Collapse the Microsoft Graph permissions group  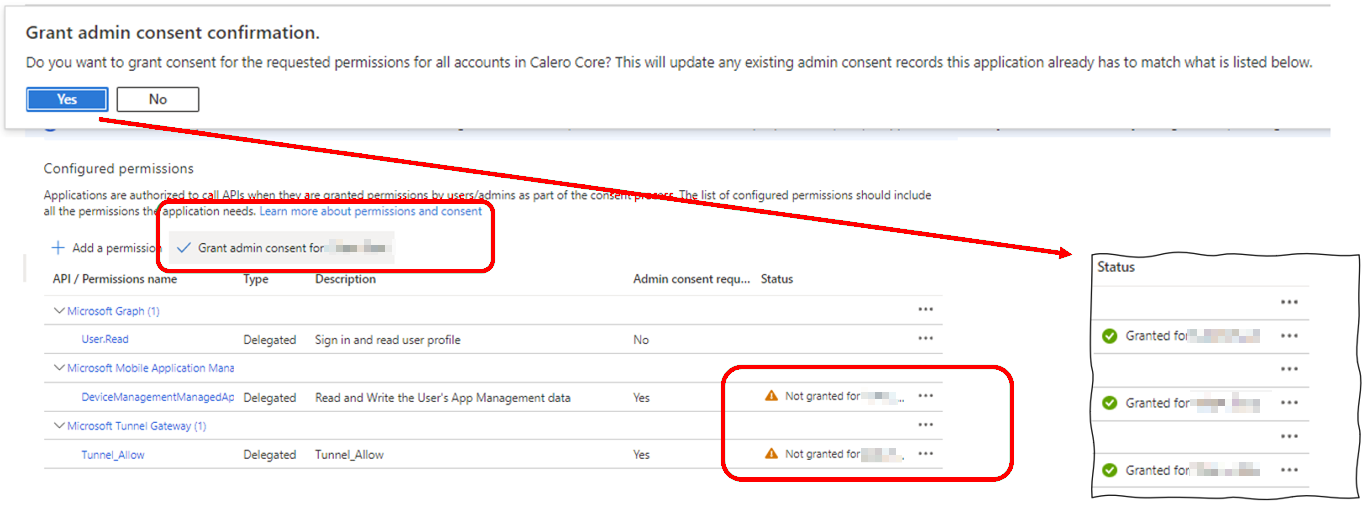pyautogui.click(x=60, y=311)
